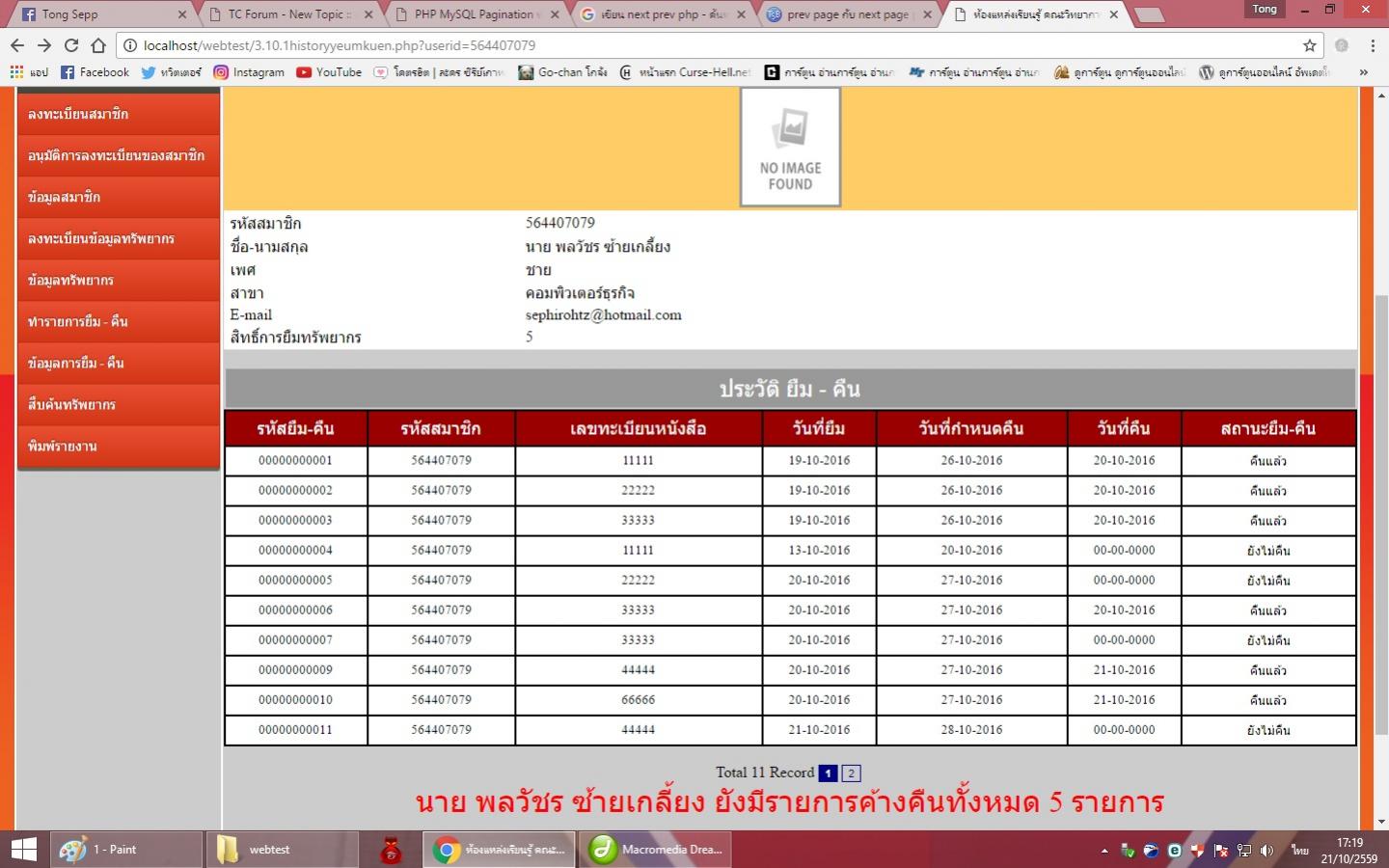1389x868 pixels.
Task: Open the webtest folder from the taskbar
Action: 281,850
